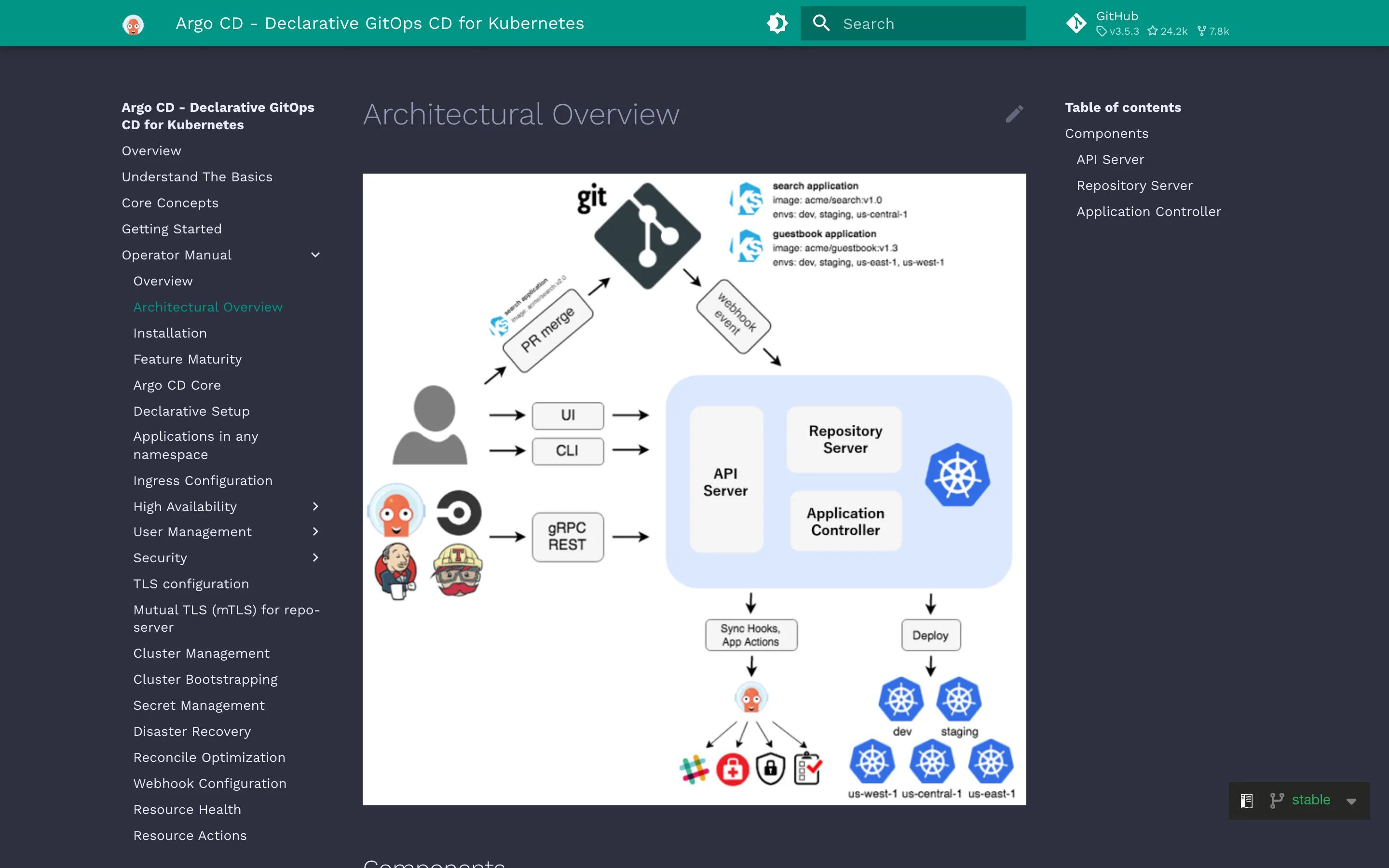The image size is (1389, 868).
Task: Open Webhook Configuration page
Action: (x=210, y=783)
